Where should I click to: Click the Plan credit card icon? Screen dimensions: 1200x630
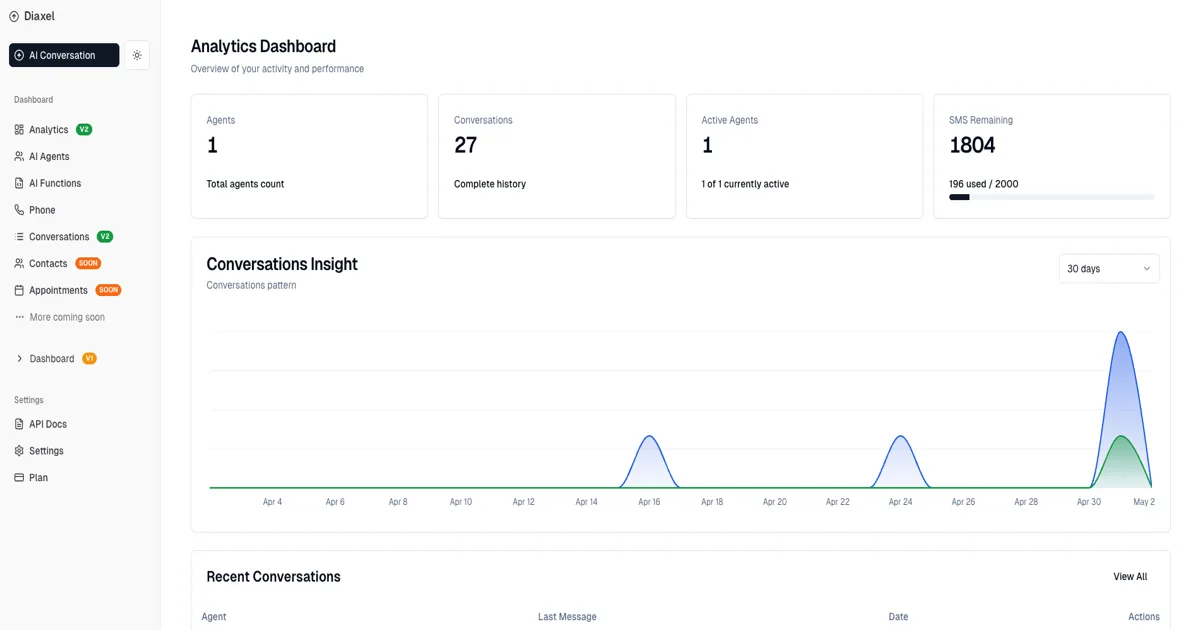(19, 478)
